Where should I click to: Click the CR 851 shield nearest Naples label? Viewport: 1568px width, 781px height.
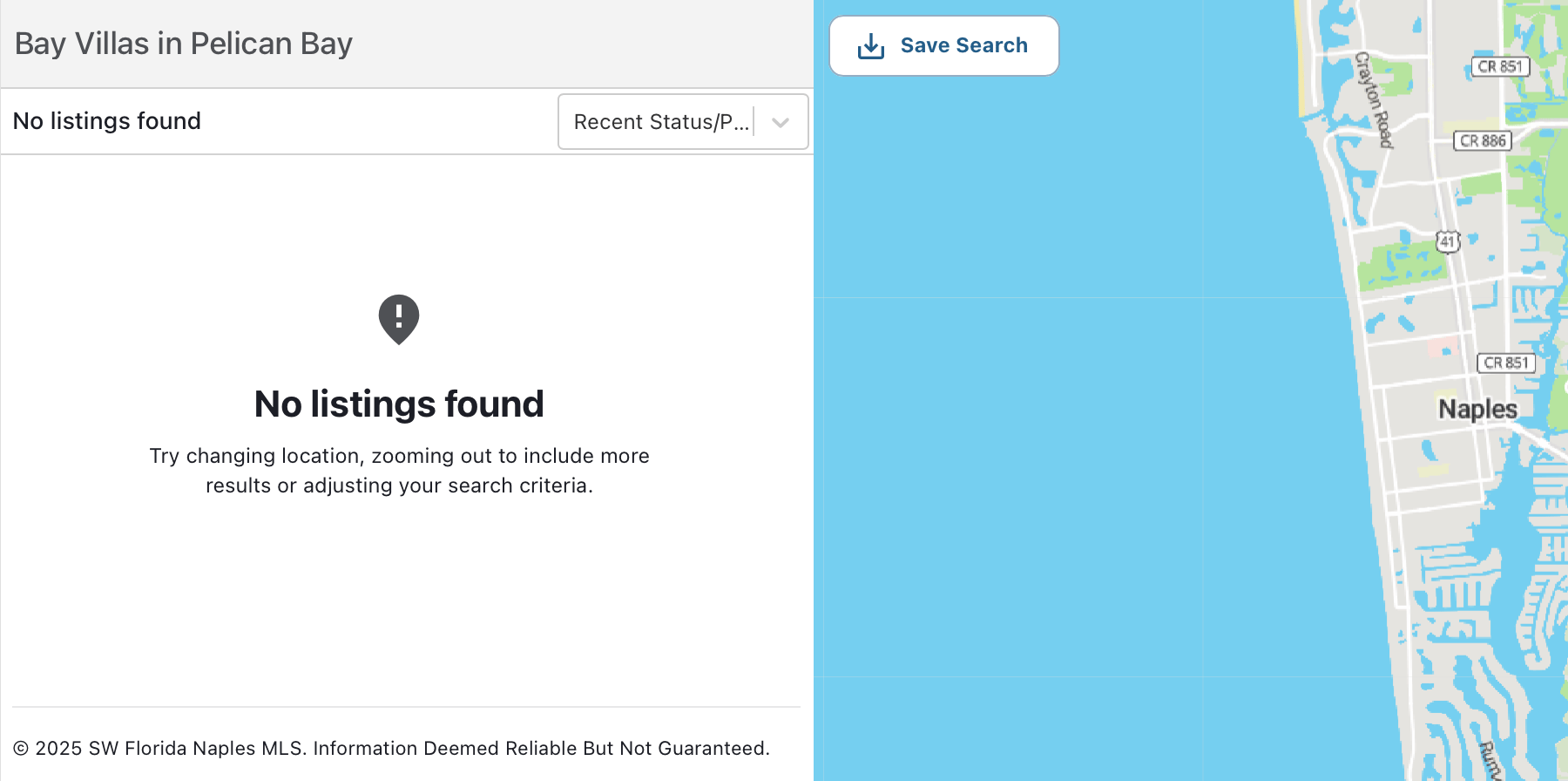coord(1505,363)
